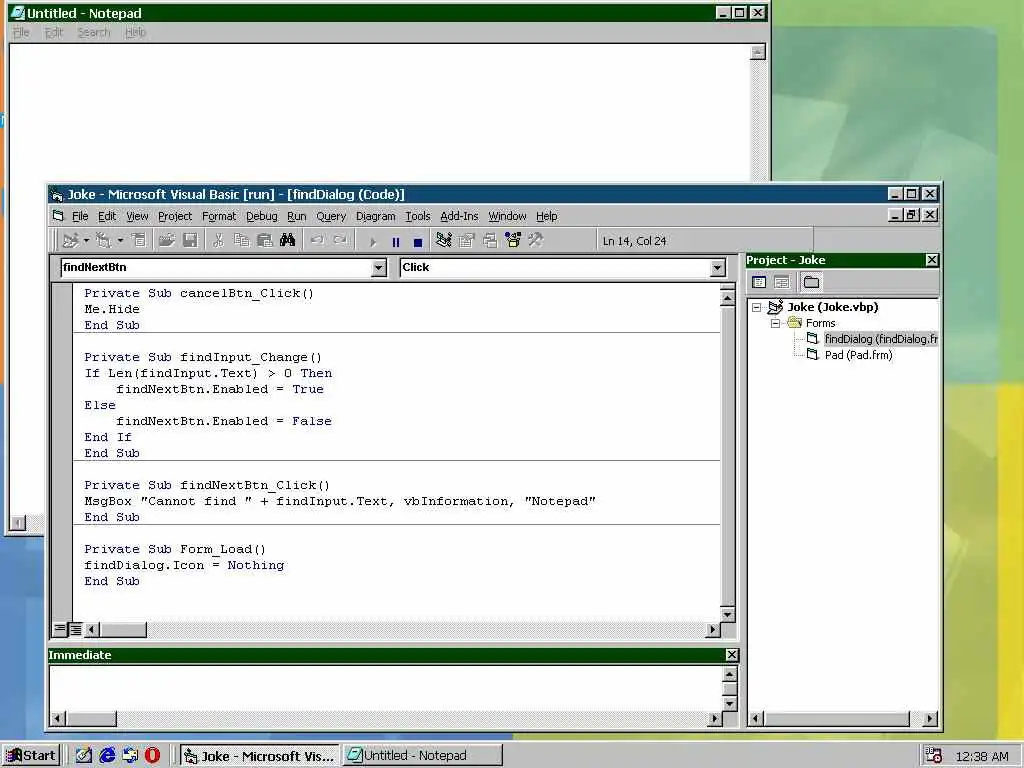Viewport: 1024px width, 768px height.
Task: Open the Diagram menu
Action: 376,216
